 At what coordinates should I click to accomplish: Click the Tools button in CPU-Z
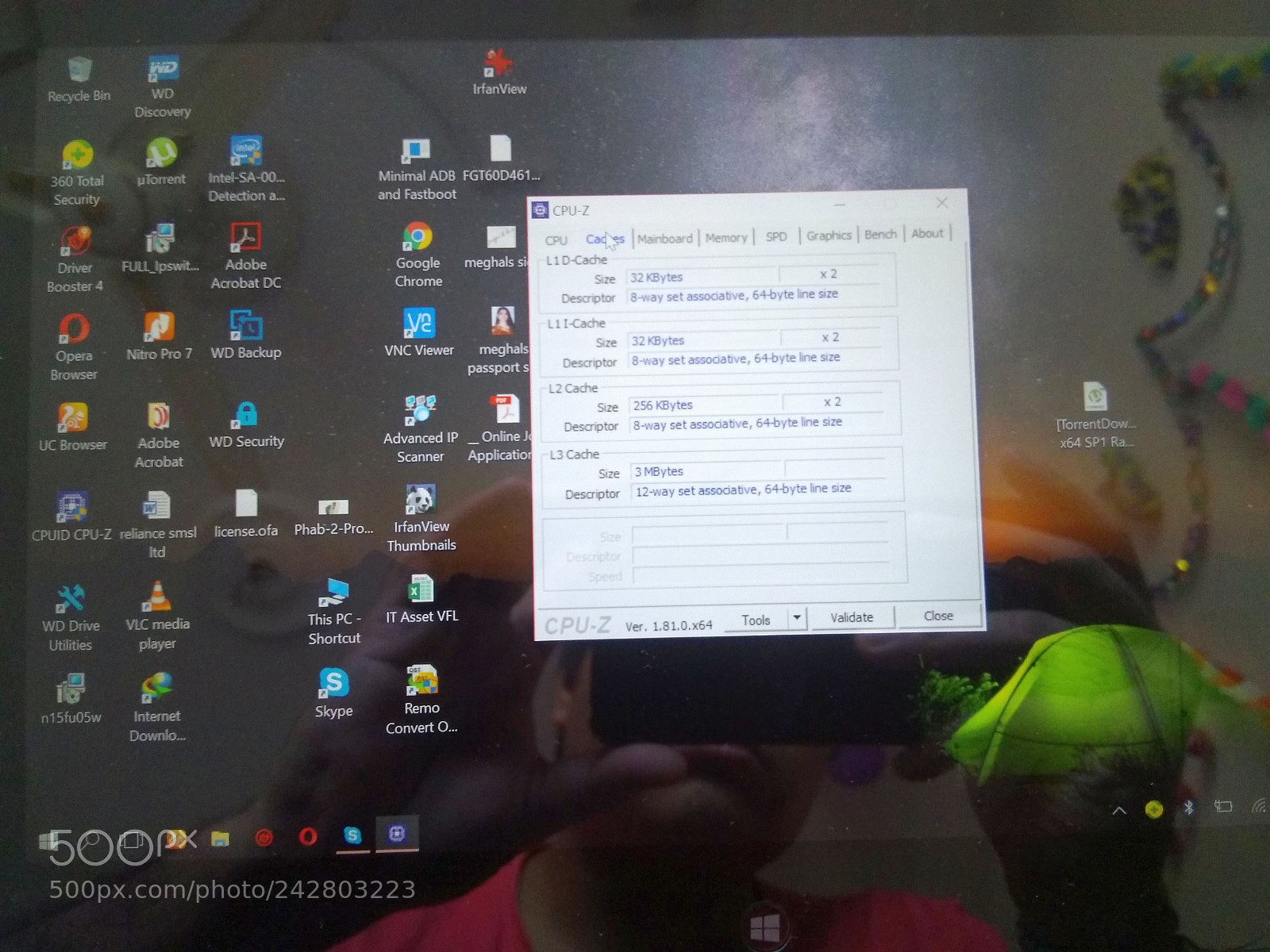pos(756,620)
